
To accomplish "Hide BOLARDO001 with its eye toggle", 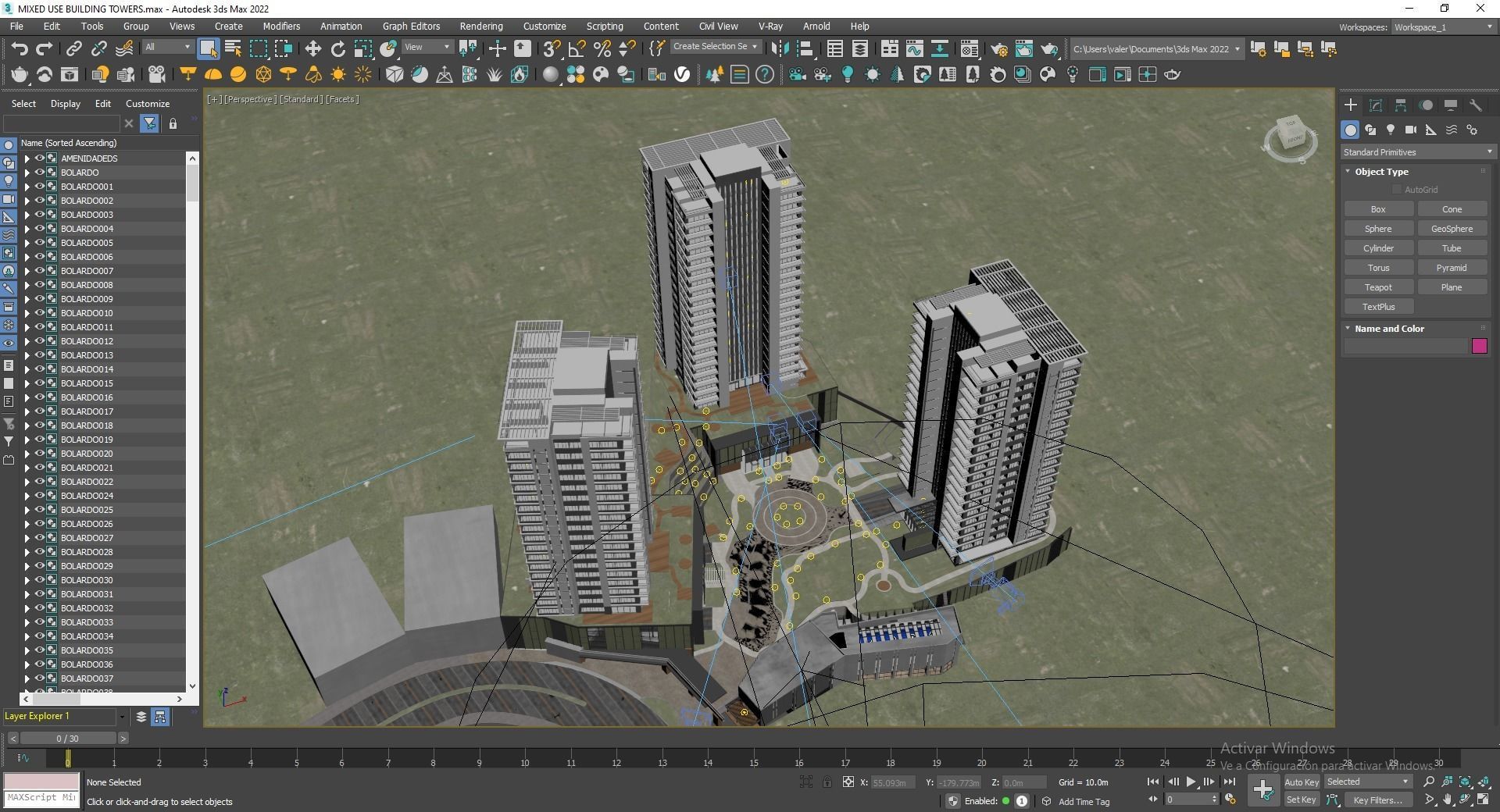I will [x=39, y=187].
